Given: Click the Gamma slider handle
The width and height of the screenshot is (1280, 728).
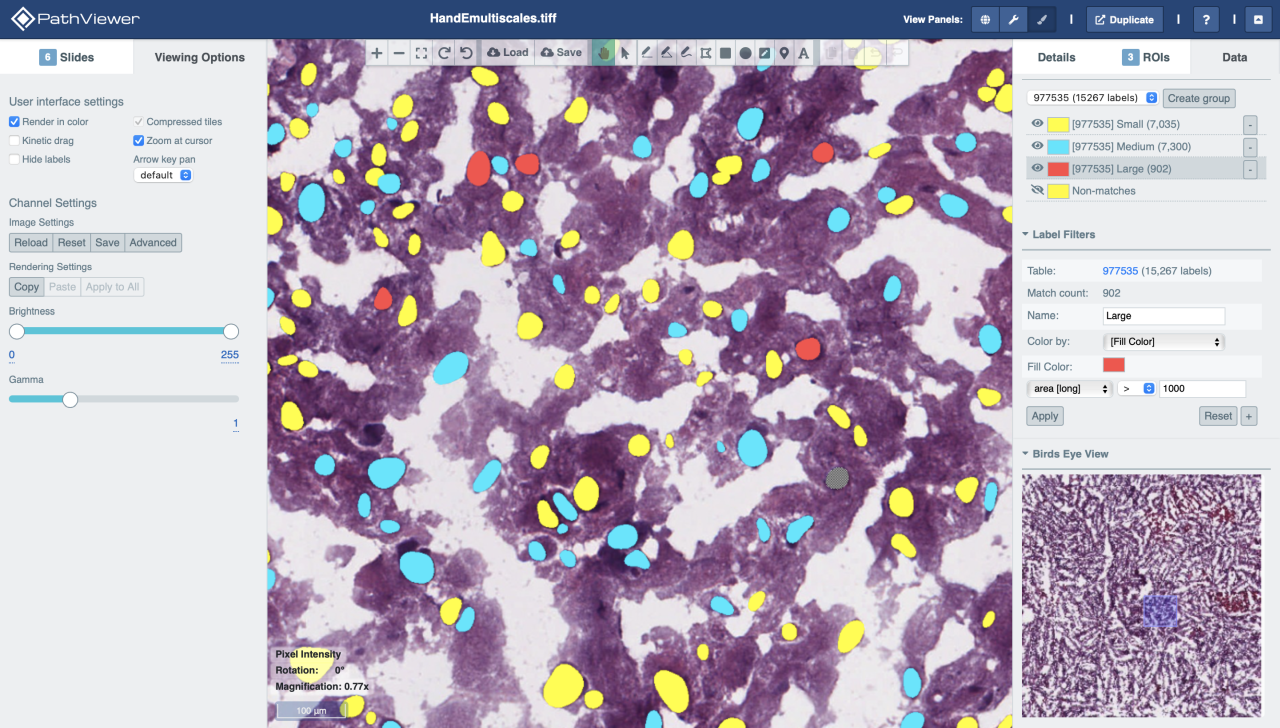Looking at the screenshot, I should pyautogui.click(x=70, y=399).
